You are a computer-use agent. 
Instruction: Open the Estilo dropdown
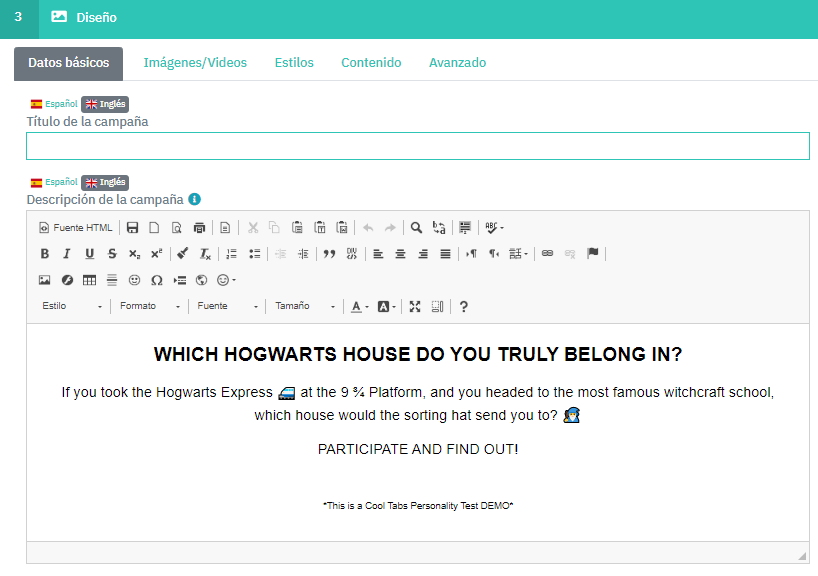tap(72, 307)
